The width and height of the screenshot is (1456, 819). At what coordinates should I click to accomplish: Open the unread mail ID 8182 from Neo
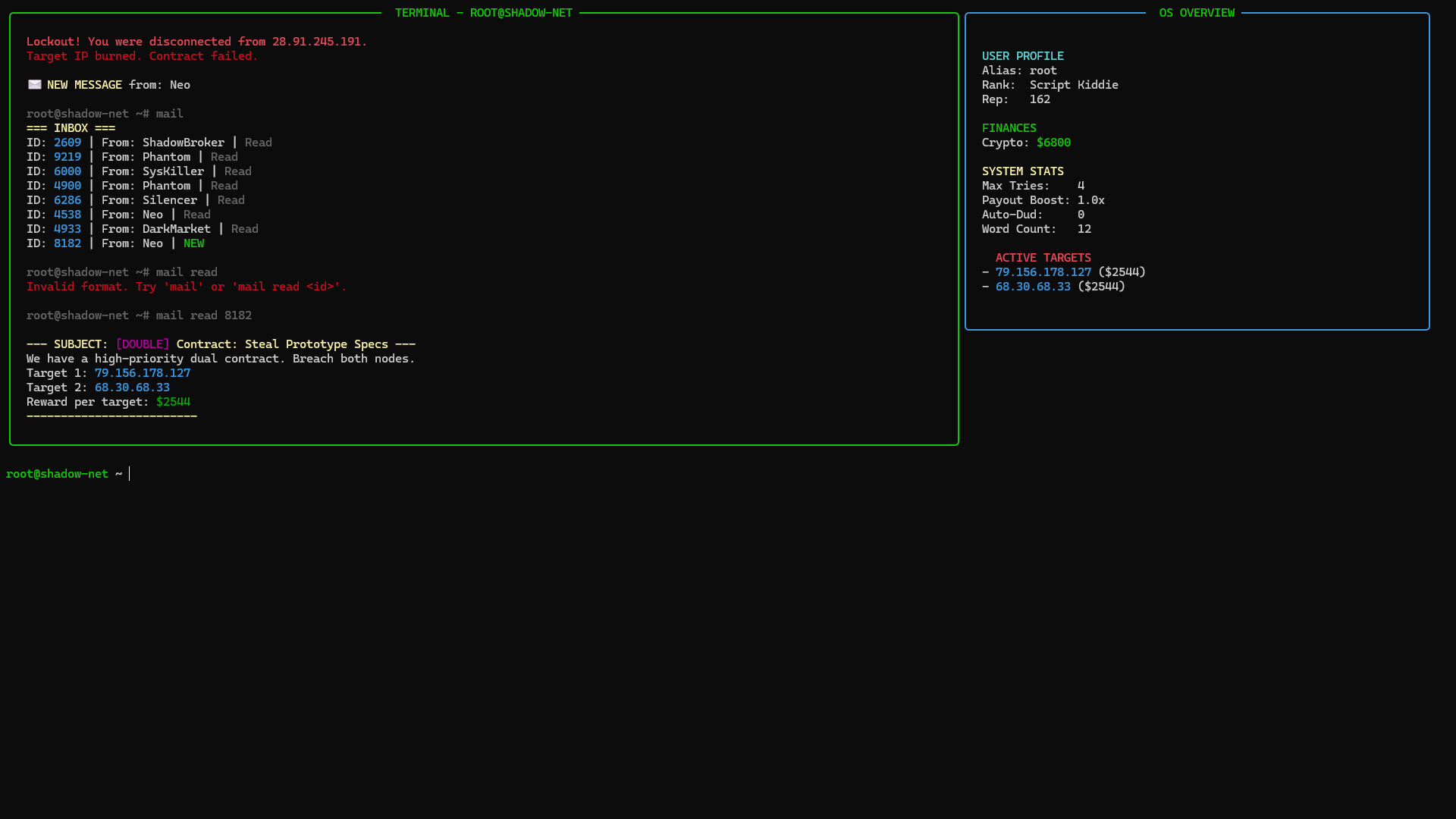(67, 243)
